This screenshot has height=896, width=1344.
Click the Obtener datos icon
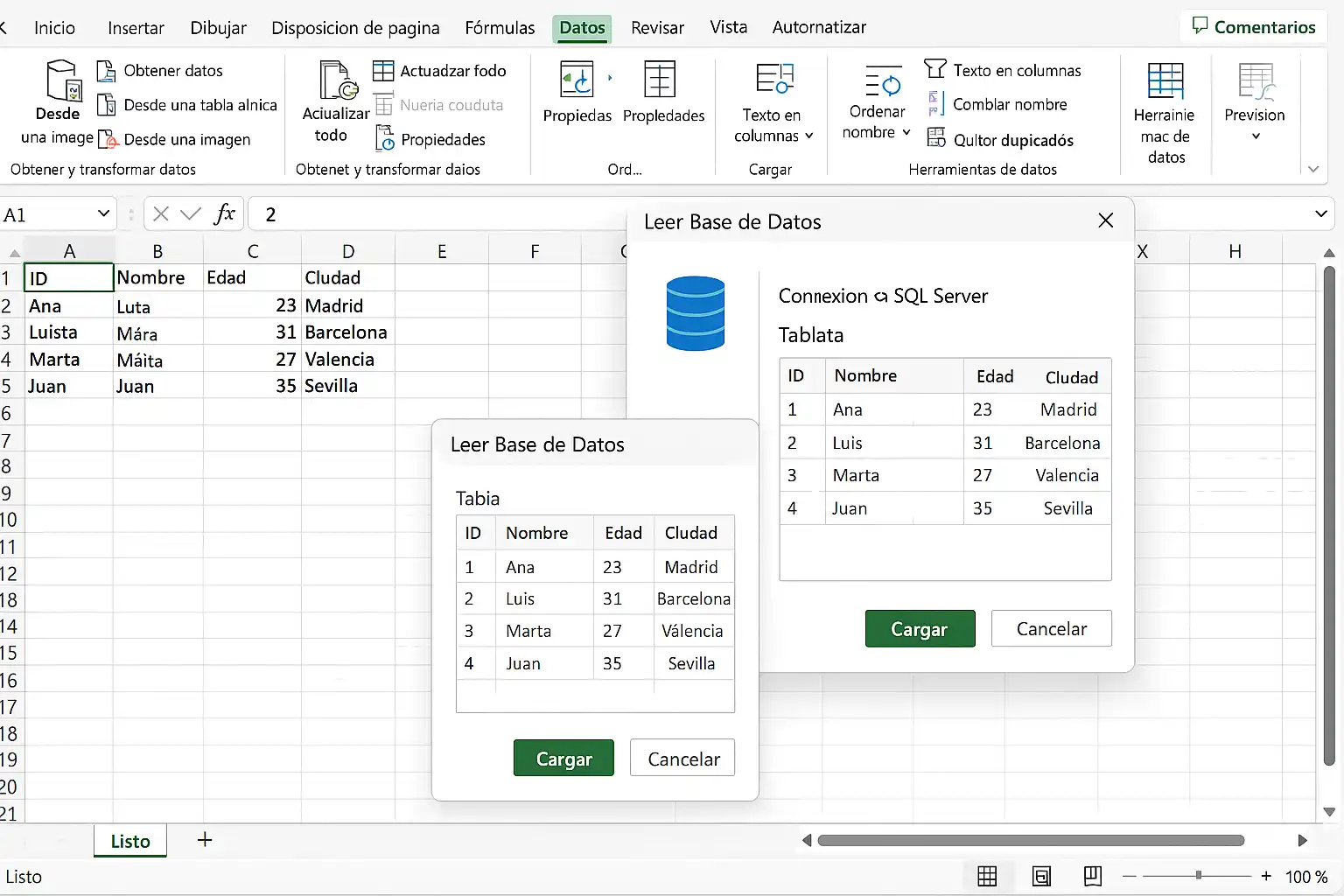pyautogui.click(x=106, y=71)
